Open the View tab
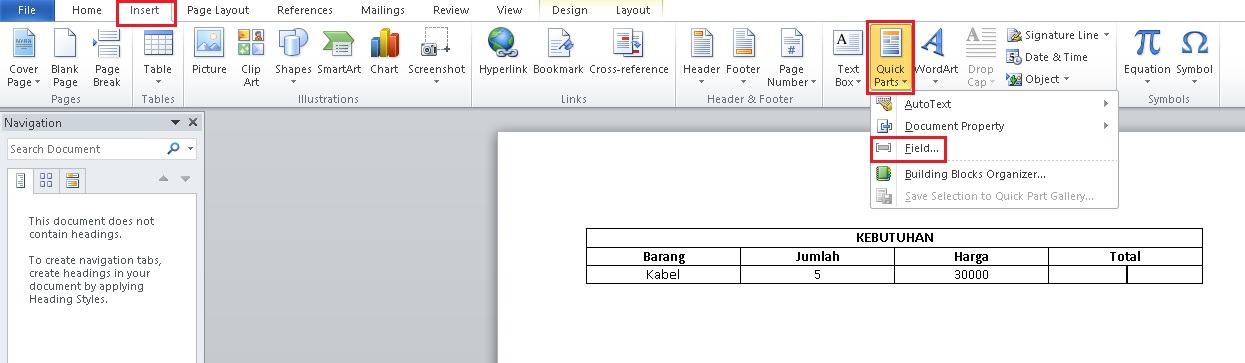The image size is (1245, 363). point(509,10)
